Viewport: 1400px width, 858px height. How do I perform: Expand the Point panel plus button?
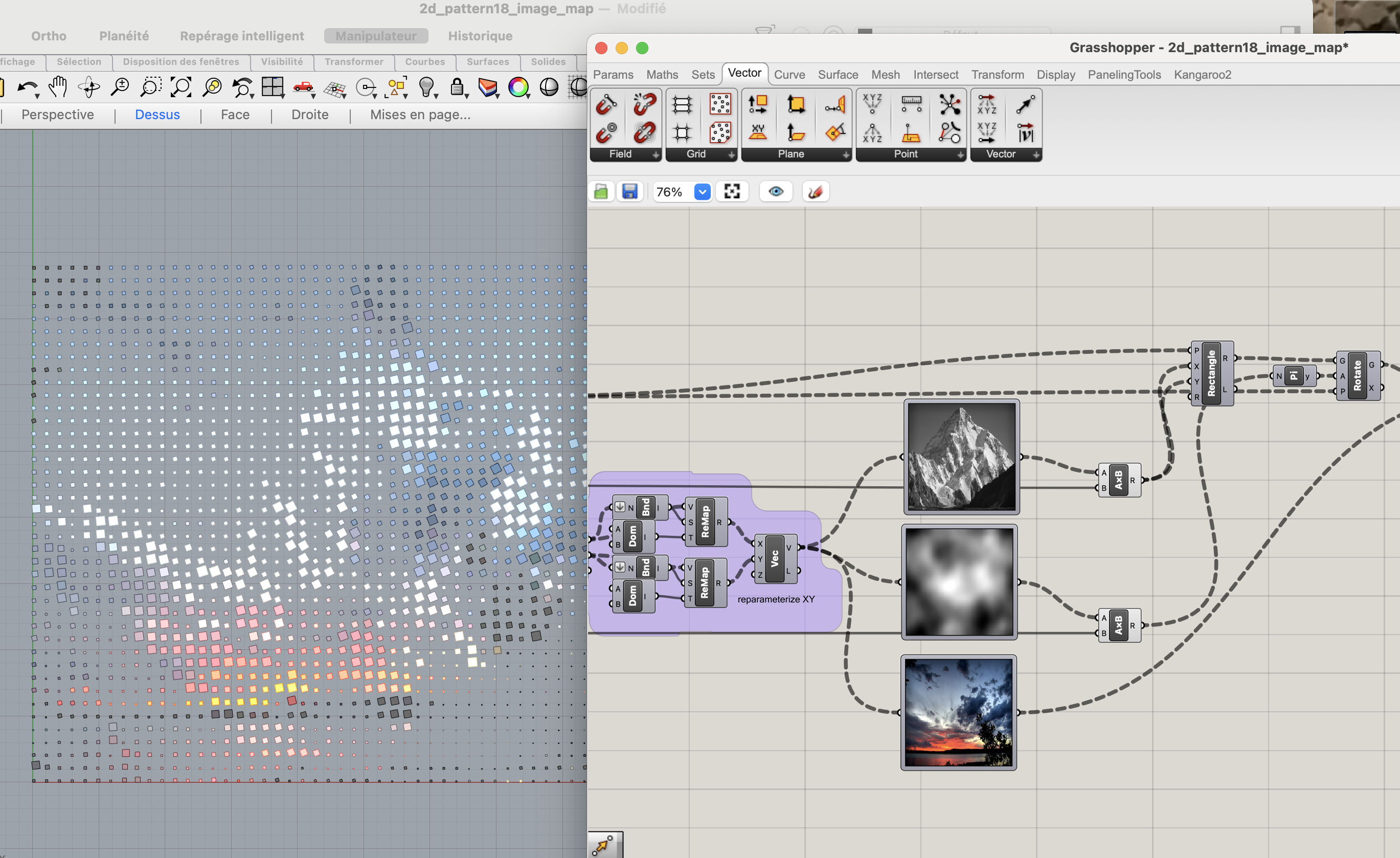pyautogui.click(x=960, y=154)
